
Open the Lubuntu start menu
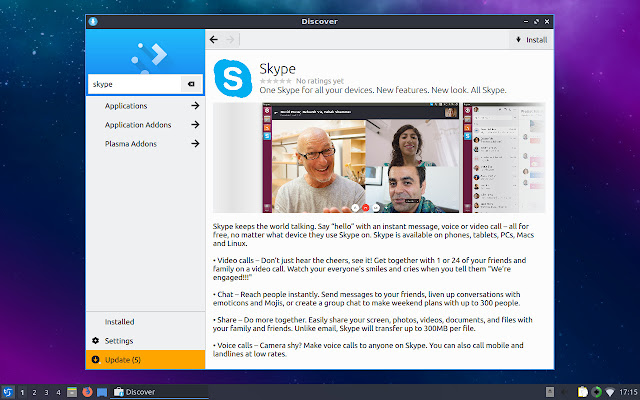click(7, 392)
